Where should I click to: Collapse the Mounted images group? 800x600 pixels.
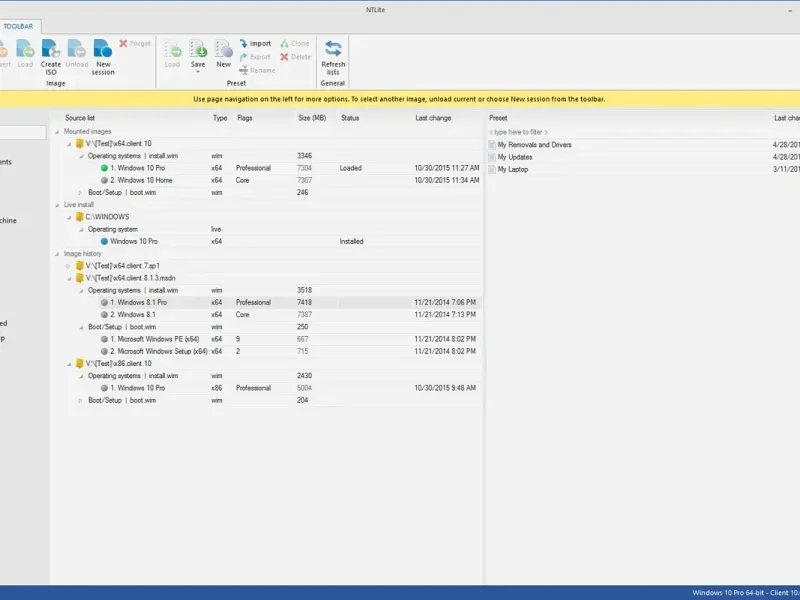[58, 131]
